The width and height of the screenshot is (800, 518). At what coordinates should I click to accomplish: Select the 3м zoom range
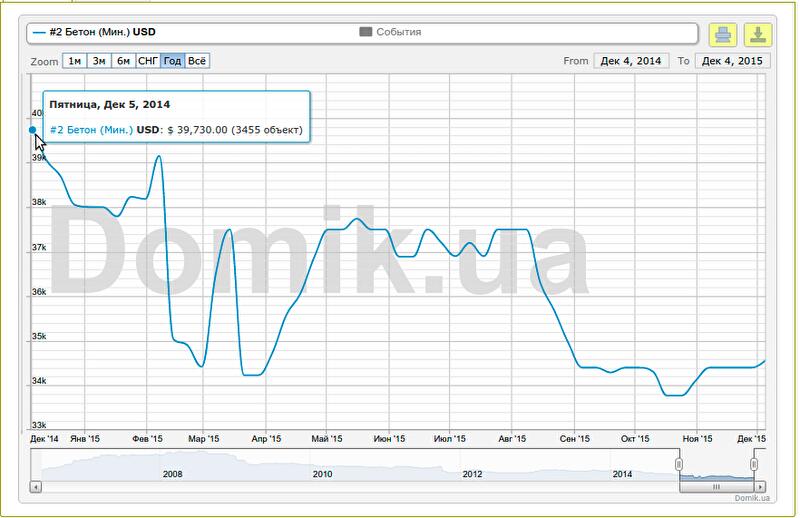[x=99, y=61]
